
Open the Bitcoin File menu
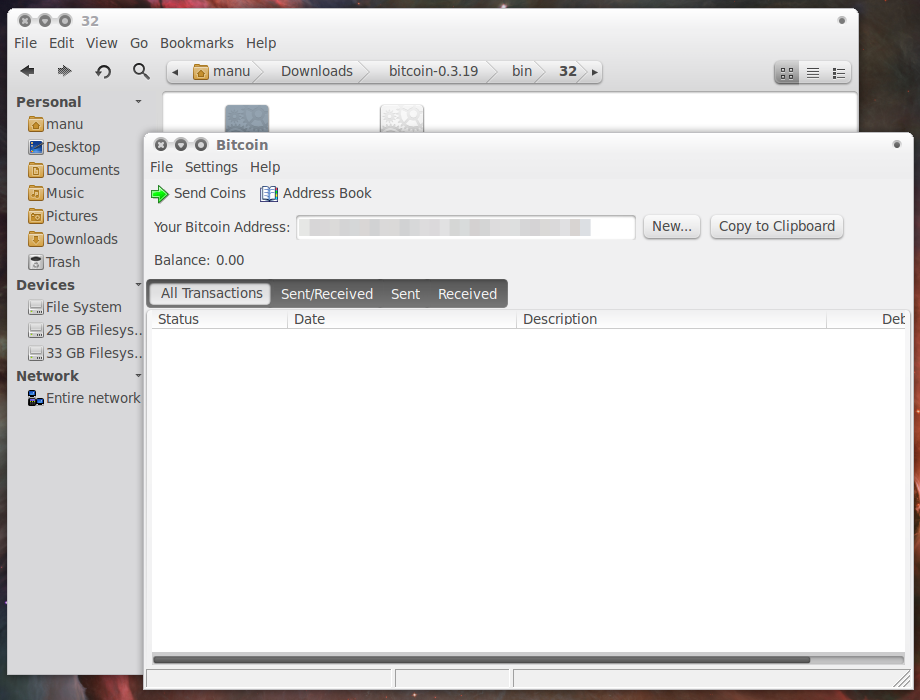[161, 167]
